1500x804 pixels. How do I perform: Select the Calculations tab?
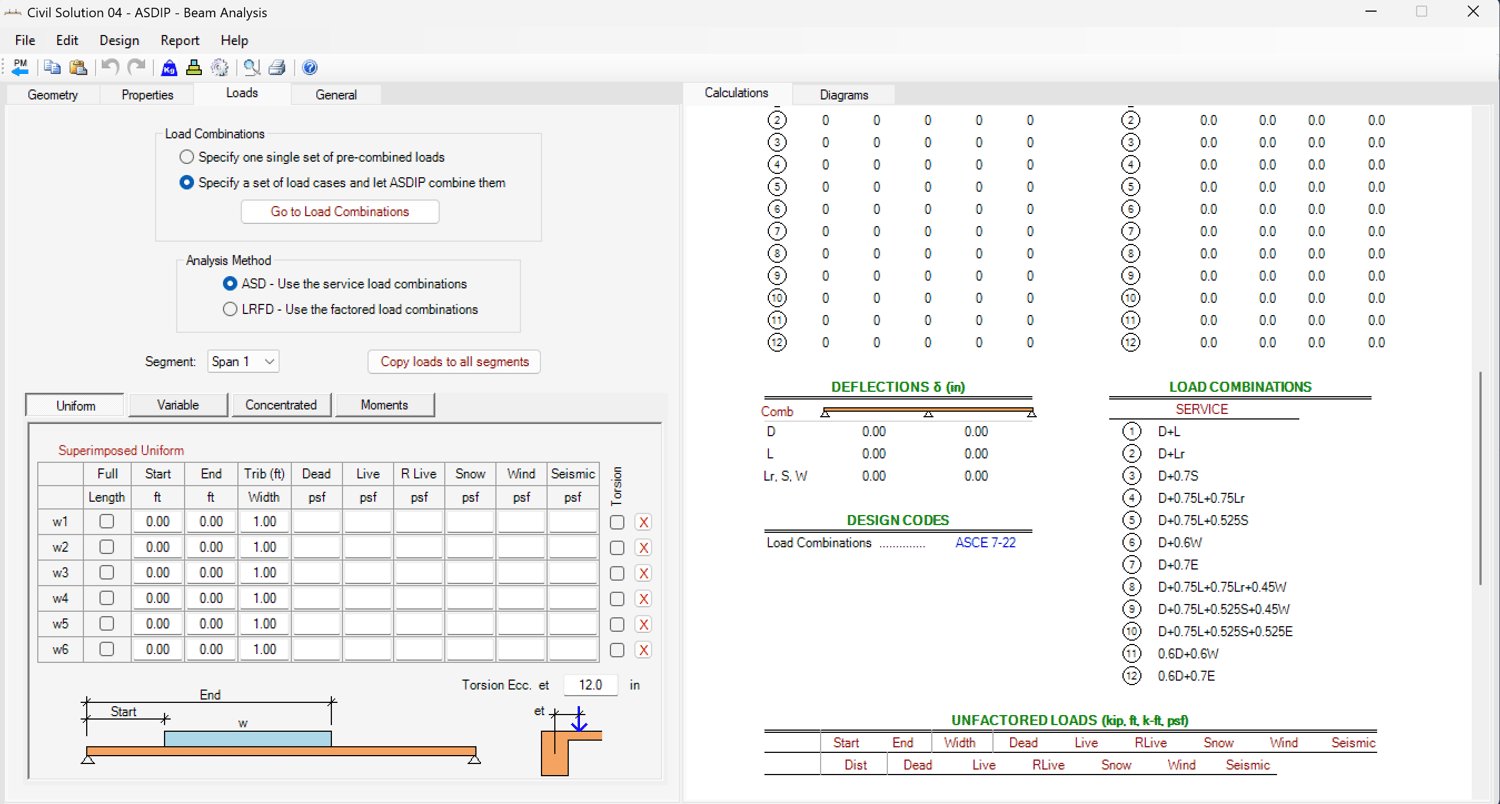pyautogui.click(x=737, y=93)
